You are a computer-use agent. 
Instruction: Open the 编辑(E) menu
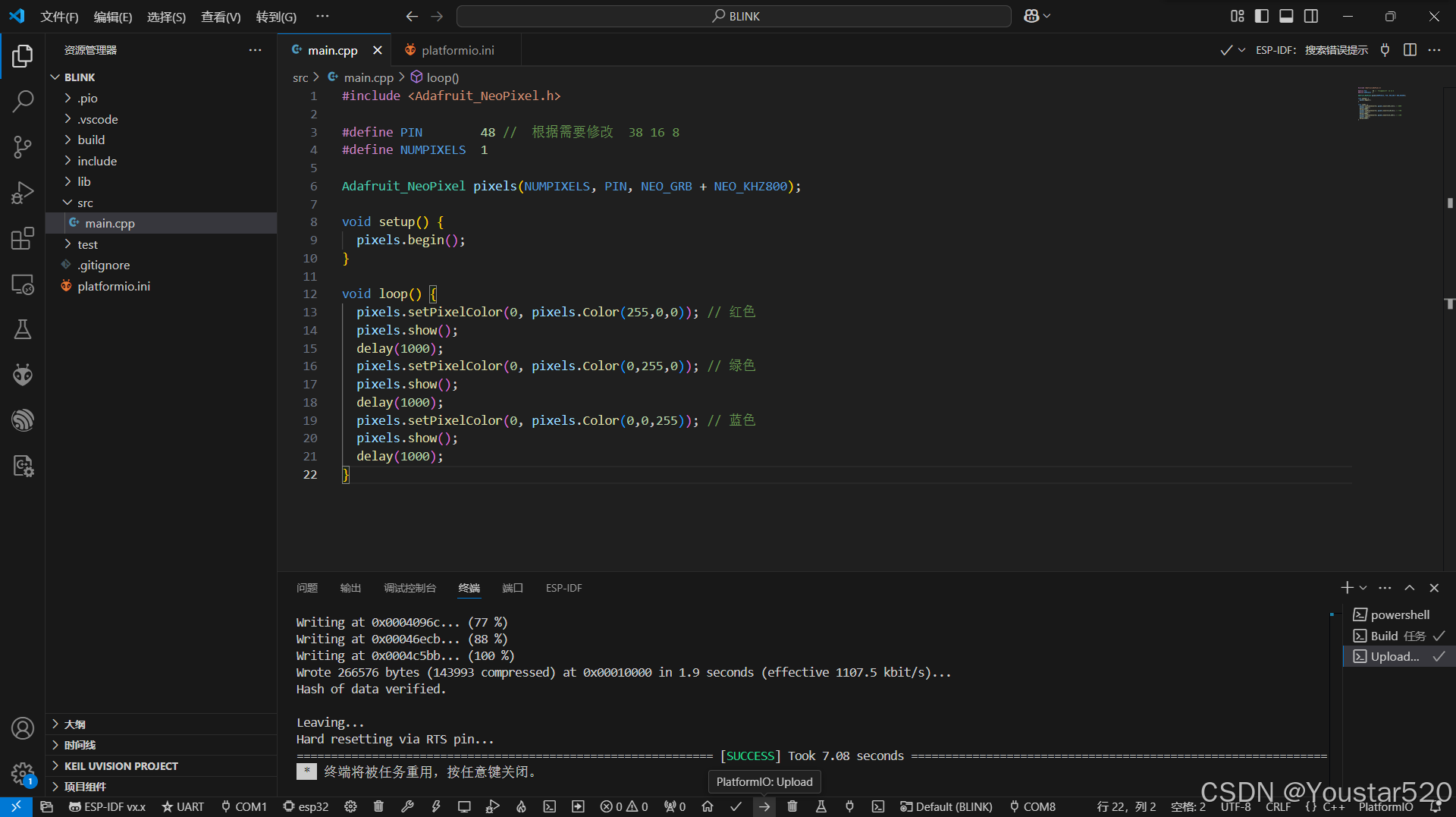pyautogui.click(x=113, y=17)
